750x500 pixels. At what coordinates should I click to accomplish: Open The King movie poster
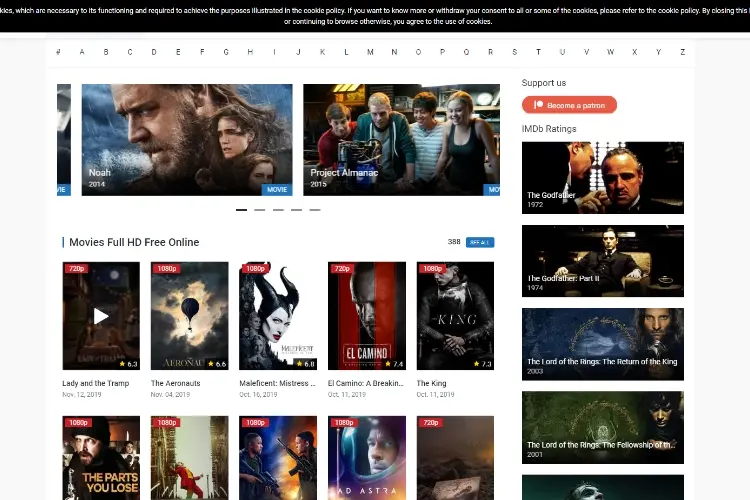coord(455,316)
